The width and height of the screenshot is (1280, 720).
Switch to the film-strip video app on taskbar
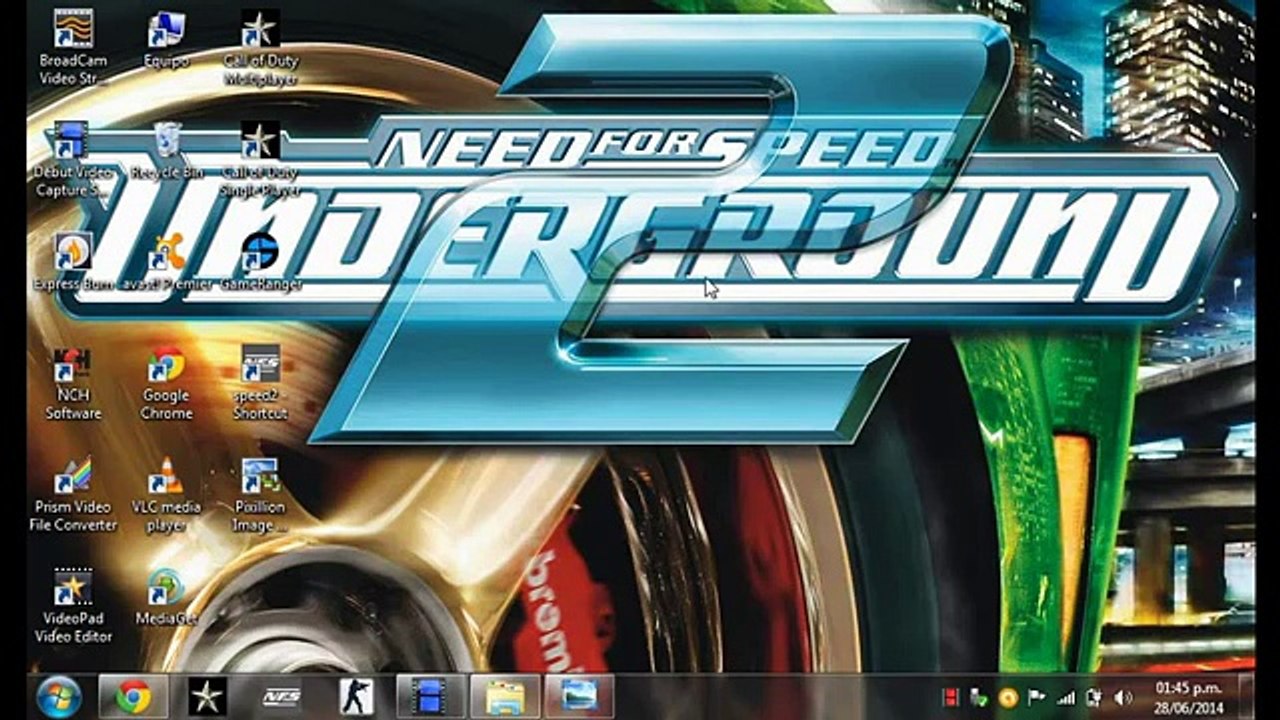click(430, 696)
